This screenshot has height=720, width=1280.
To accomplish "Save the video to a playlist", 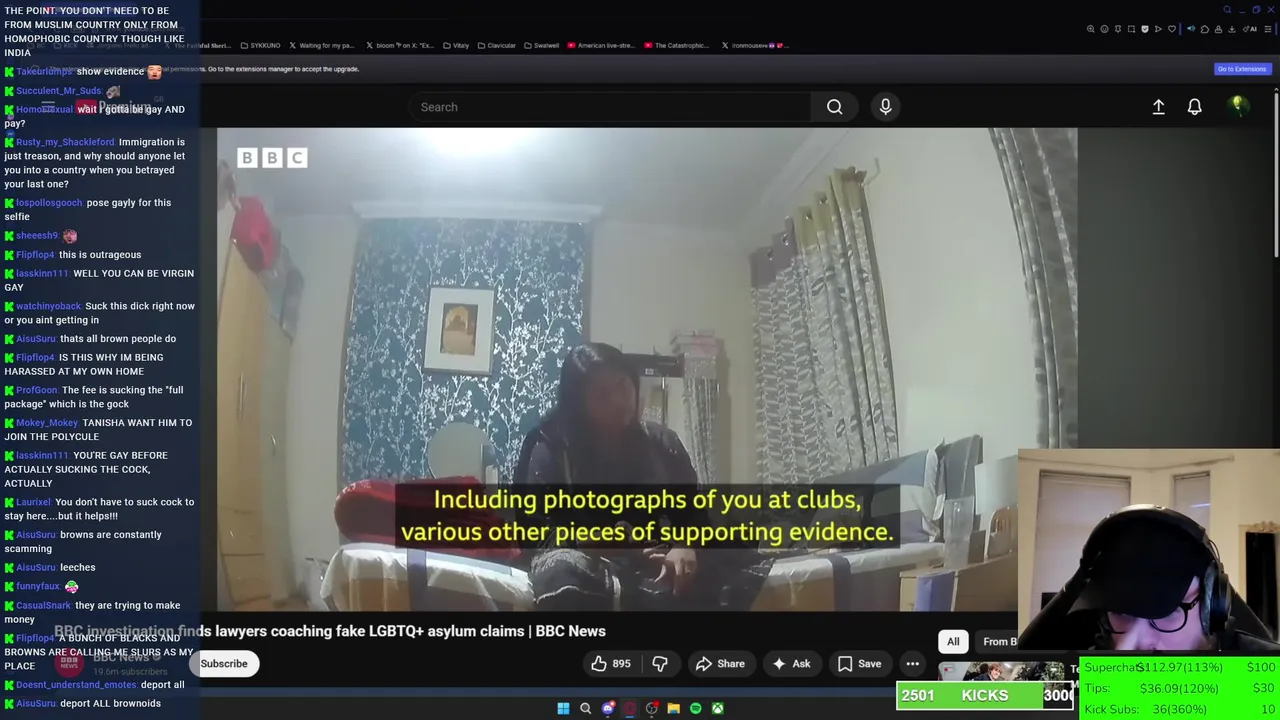I will (x=859, y=664).
